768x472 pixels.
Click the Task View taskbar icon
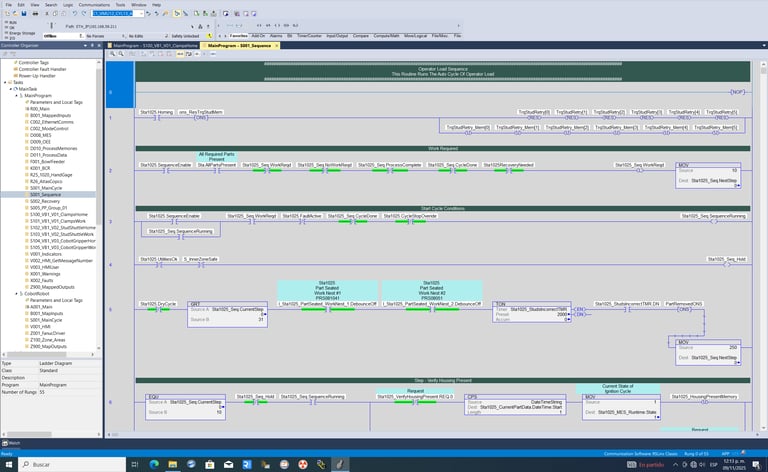click(135, 464)
